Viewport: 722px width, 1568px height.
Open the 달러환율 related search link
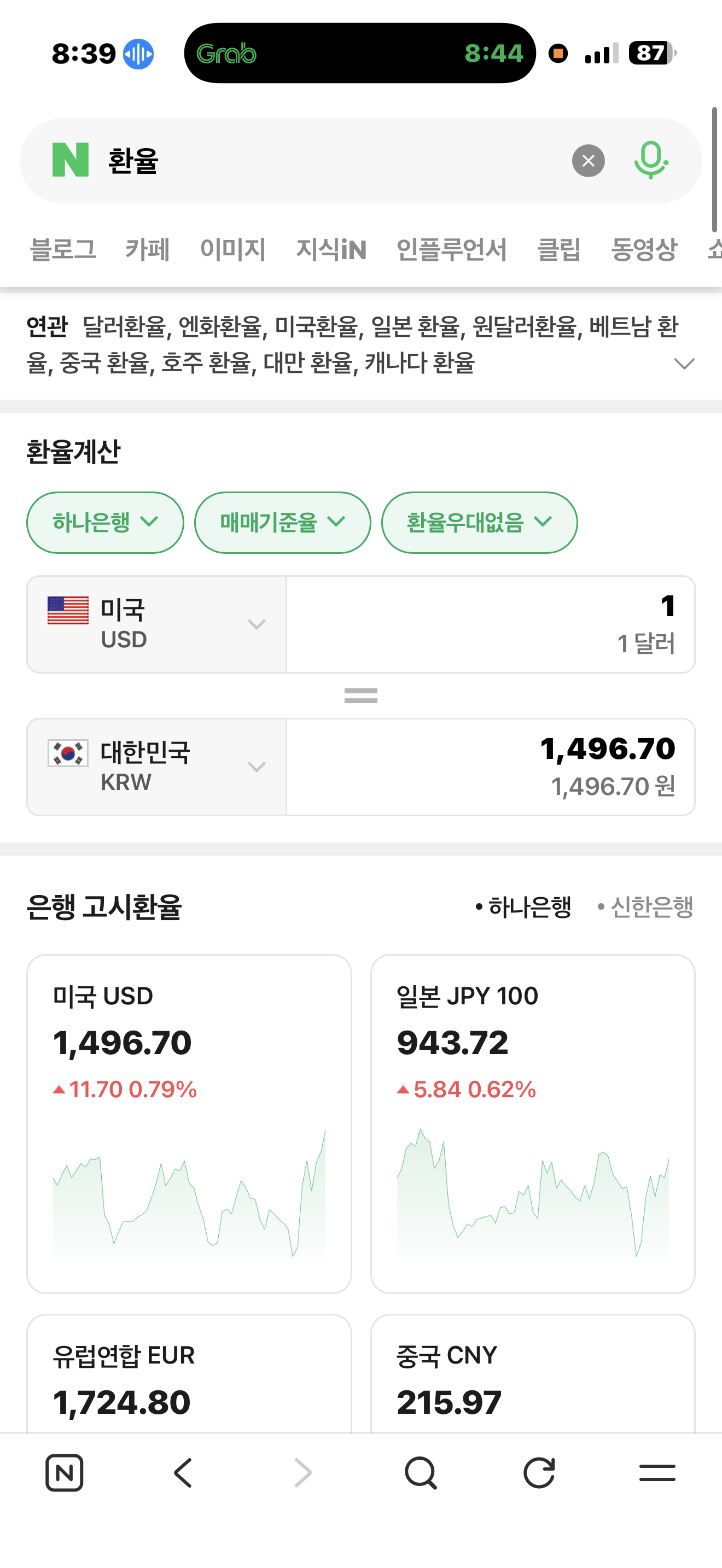click(x=124, y=327)
